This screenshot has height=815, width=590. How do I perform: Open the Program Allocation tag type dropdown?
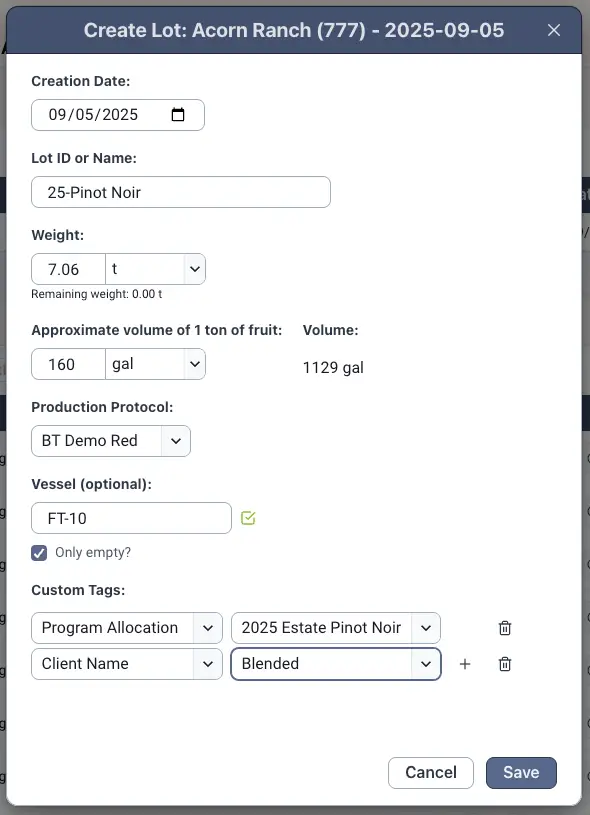[x=127, y=628]
